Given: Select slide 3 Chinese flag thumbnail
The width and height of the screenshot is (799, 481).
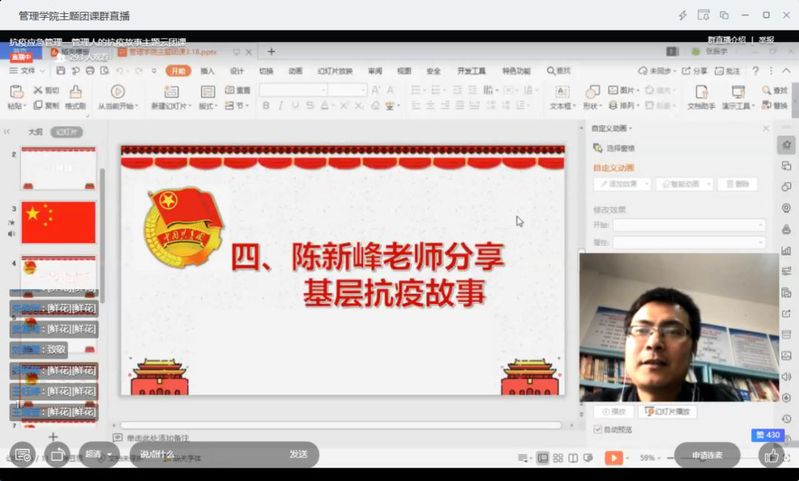Looking at the screenshot, I should (58, 222).
